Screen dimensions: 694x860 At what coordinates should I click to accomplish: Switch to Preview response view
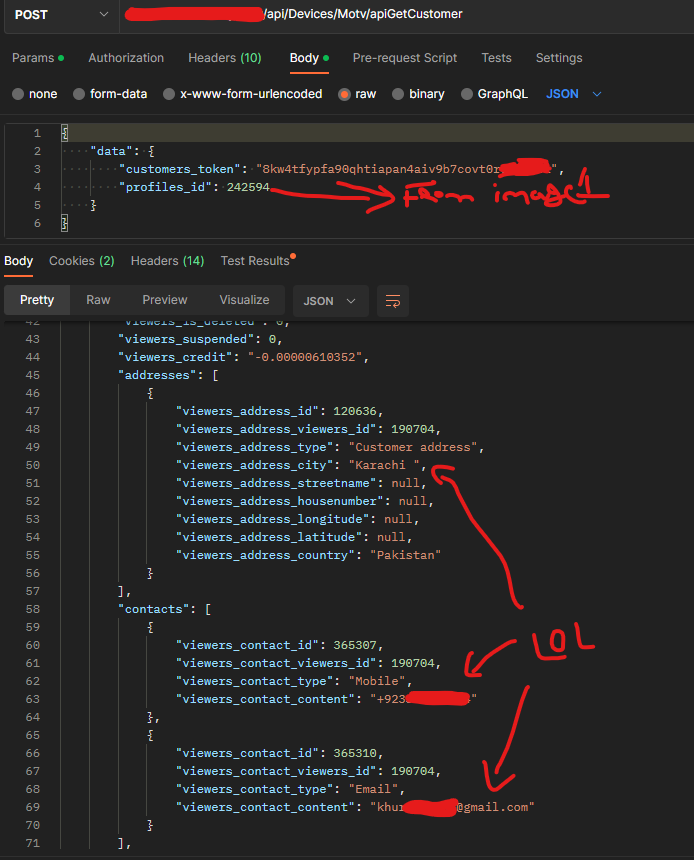coord(165,300)
